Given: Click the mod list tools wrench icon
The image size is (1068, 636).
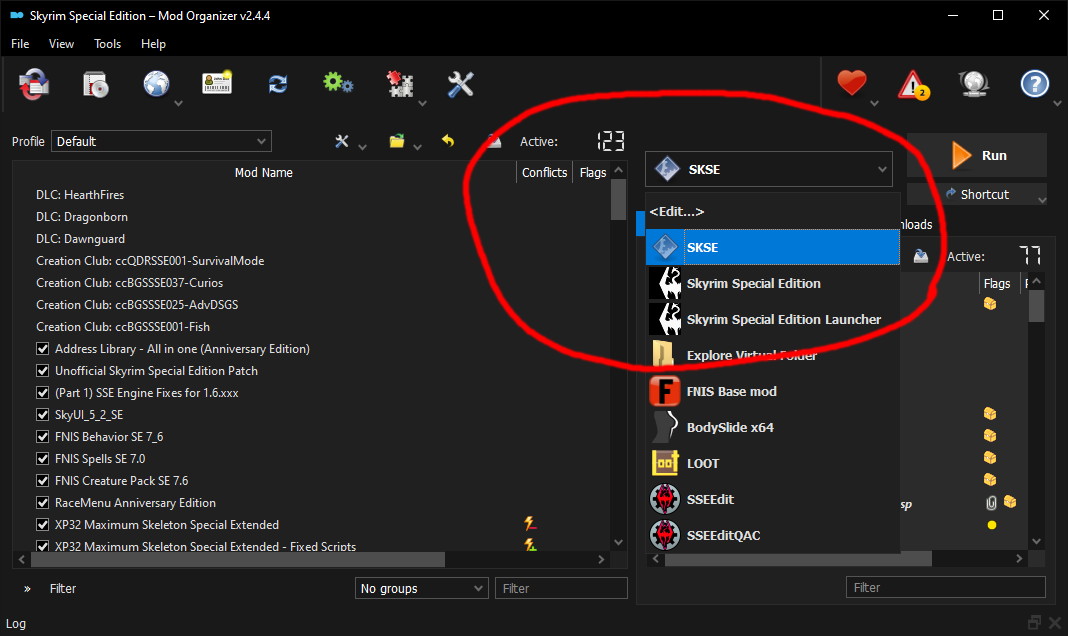Looking at the screenshot, I should 342,141.
